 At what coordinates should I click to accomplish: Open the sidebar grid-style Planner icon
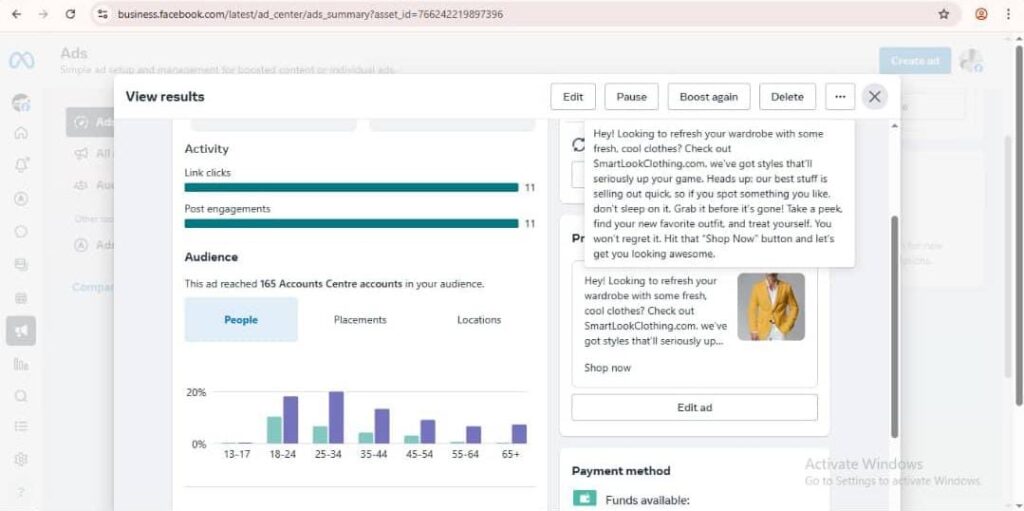(21, 298)
